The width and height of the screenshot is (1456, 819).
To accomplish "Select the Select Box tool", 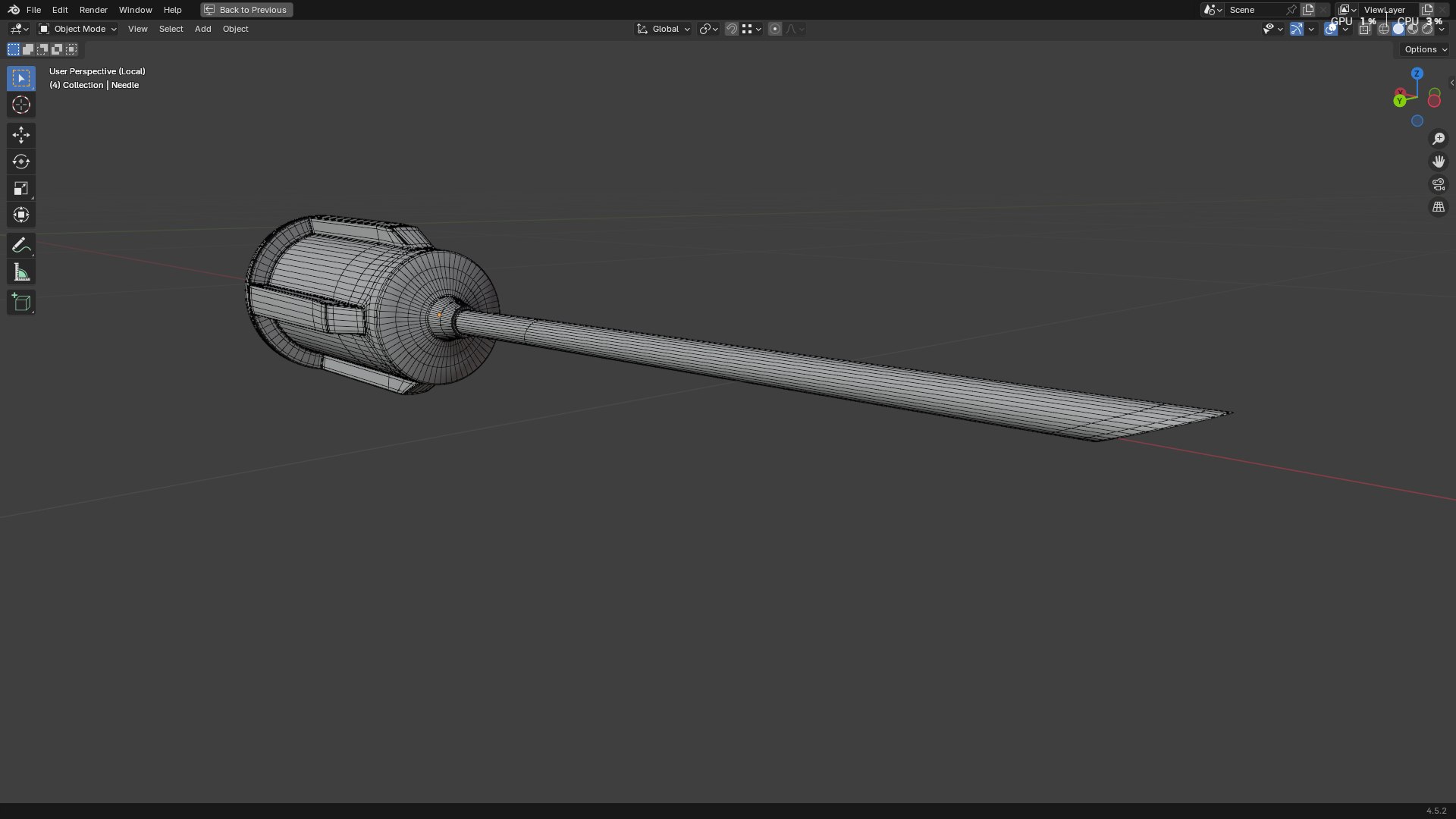I will pos(21,78).
